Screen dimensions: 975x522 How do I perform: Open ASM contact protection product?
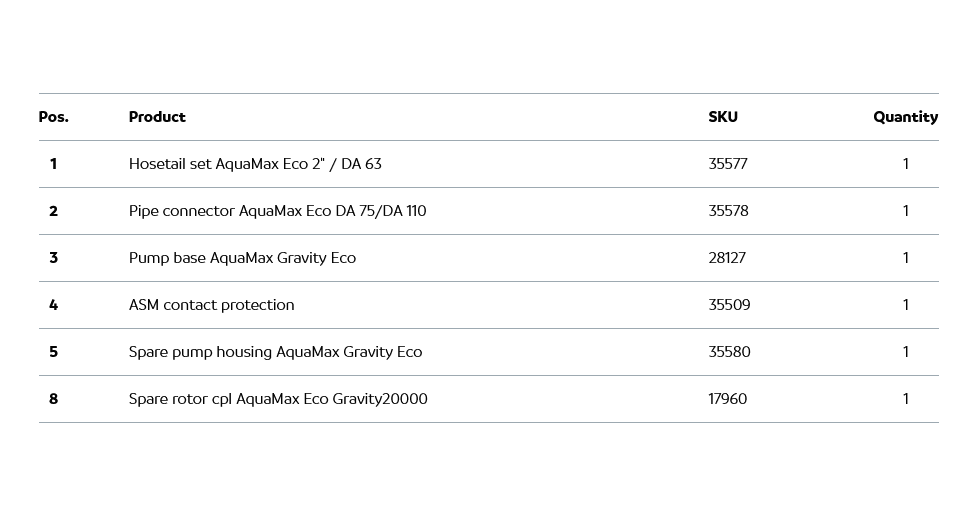click(x=211, y=305)
